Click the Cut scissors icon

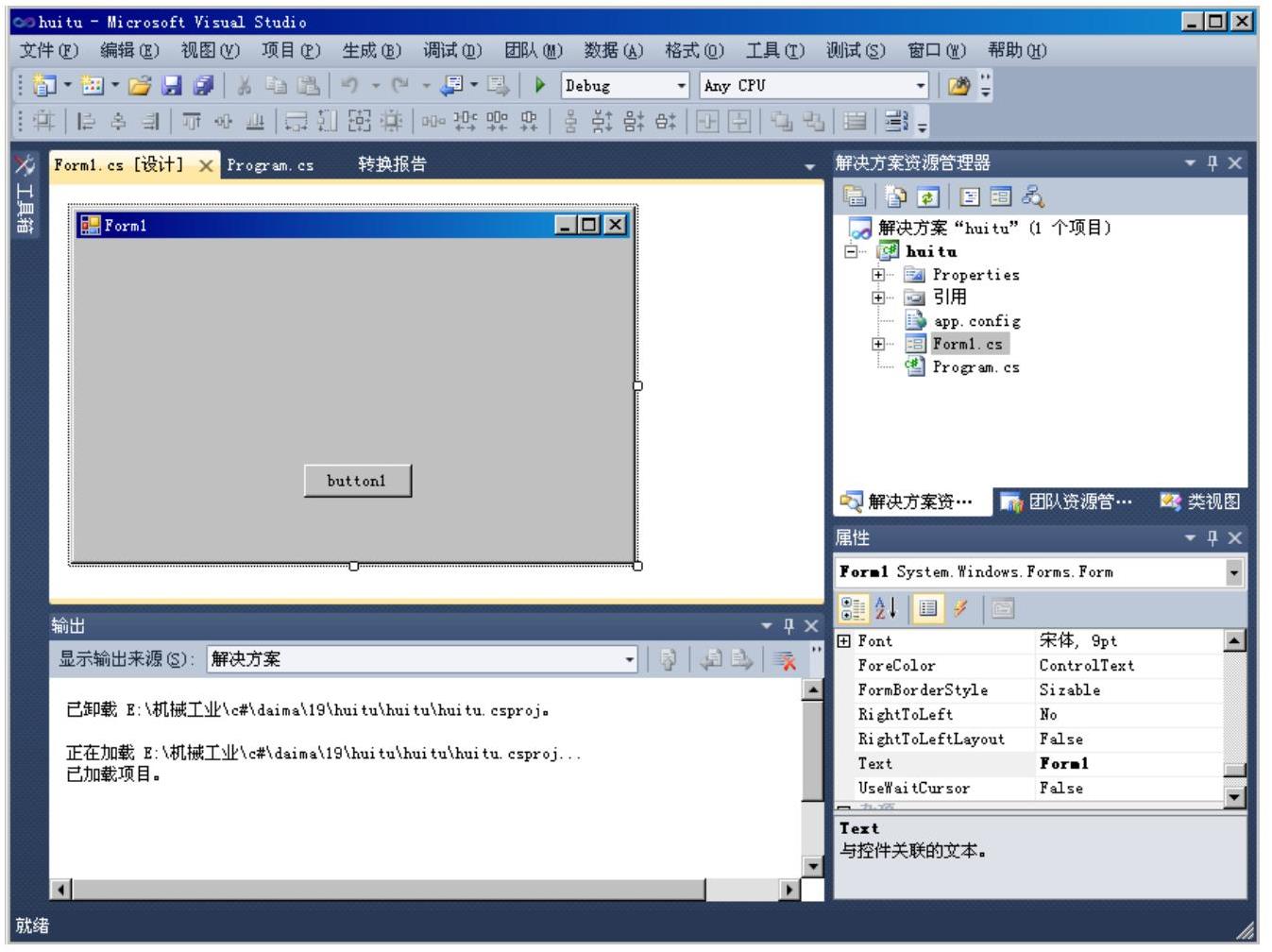[245, 86]
